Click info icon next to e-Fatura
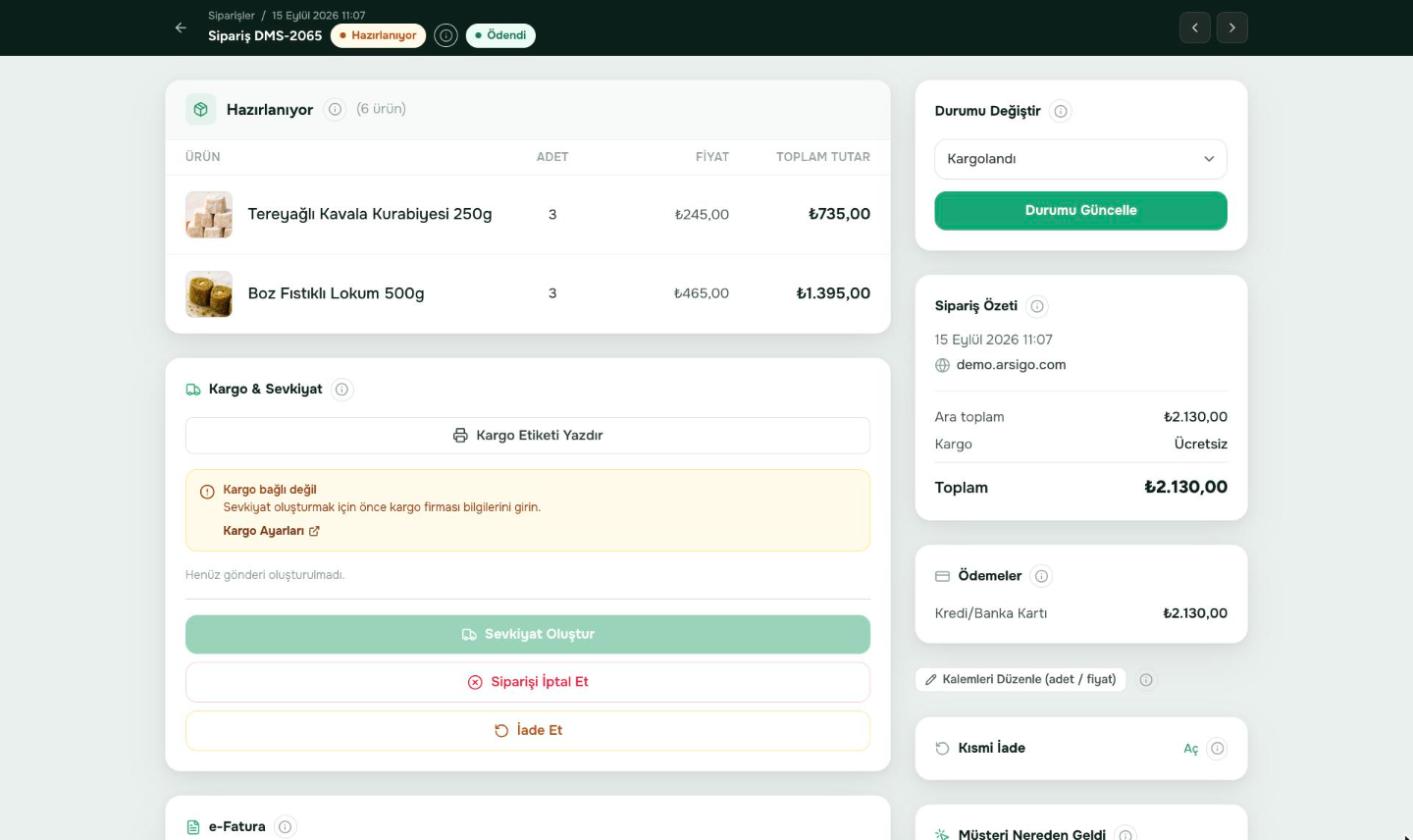Screen dimensions: 1413x840 [x=285, y=827]
